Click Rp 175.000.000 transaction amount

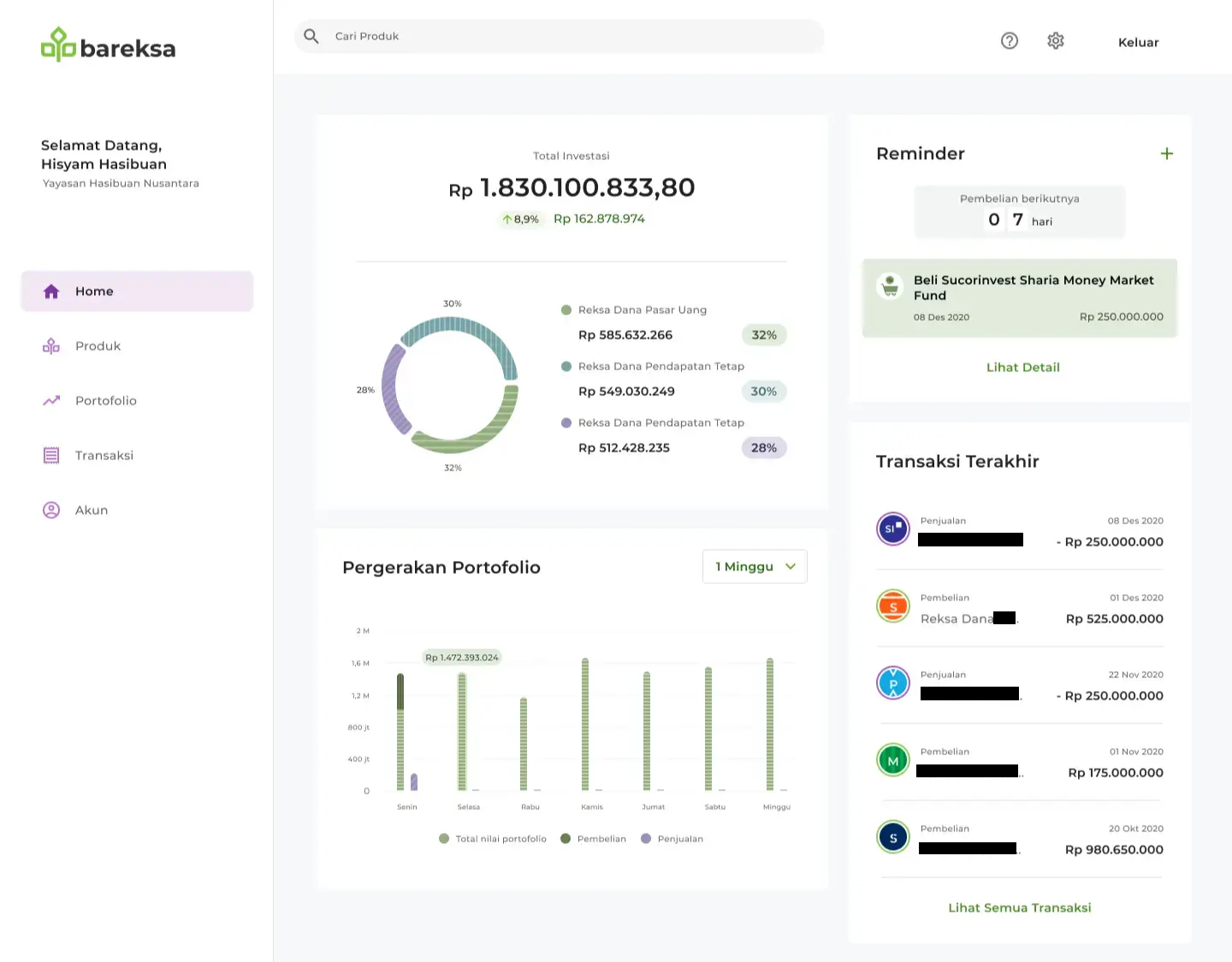[x=1116, y=773]
